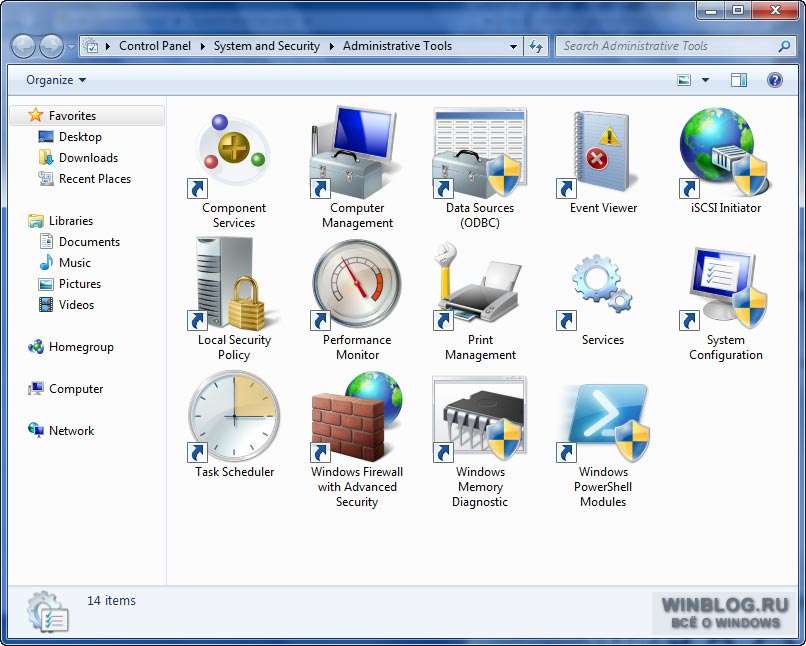Click the "Music" label under Libraries

pyautogui.click(x=75, y=263)
